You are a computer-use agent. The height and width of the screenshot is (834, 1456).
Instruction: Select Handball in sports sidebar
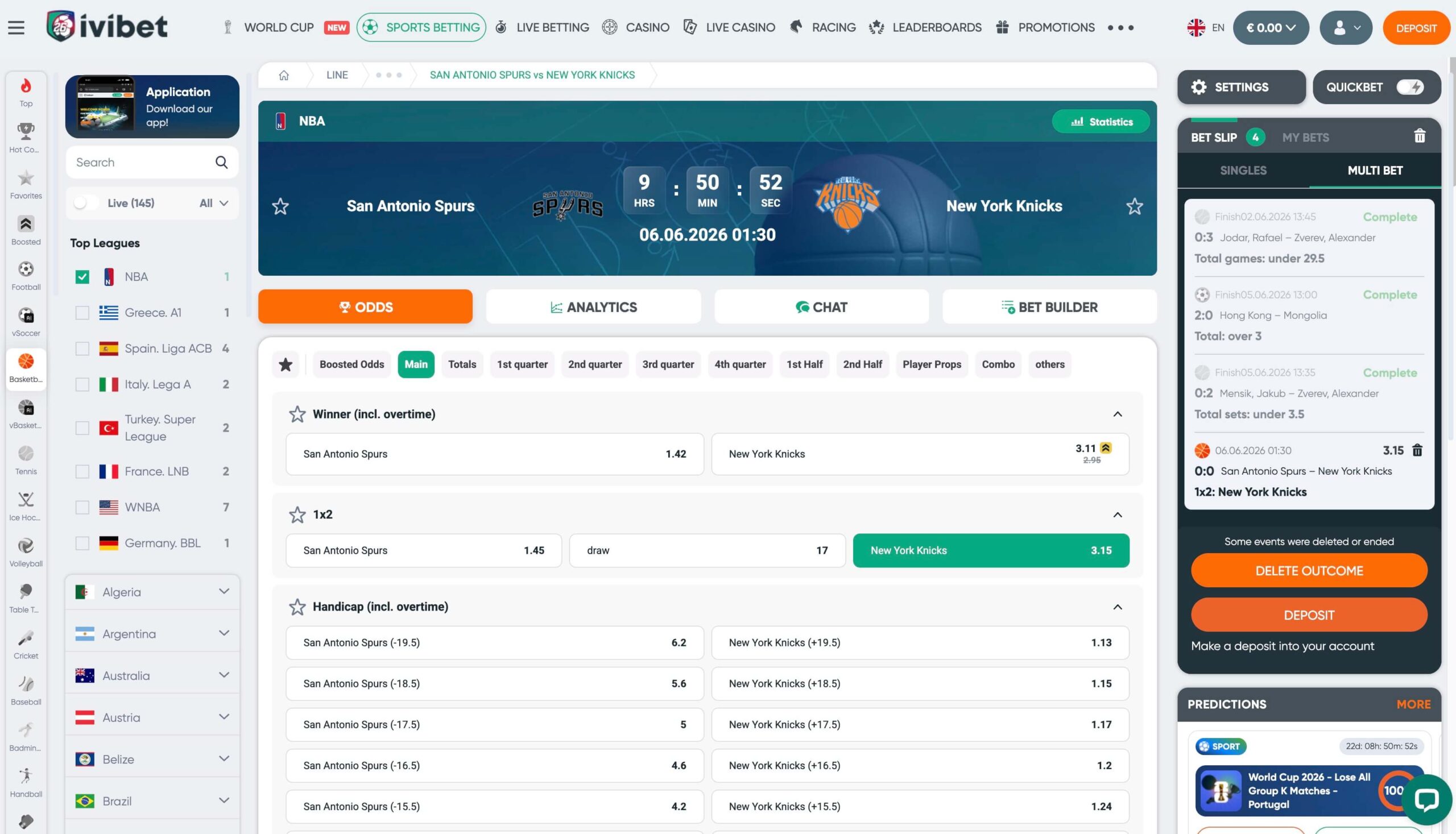(26, 783)
